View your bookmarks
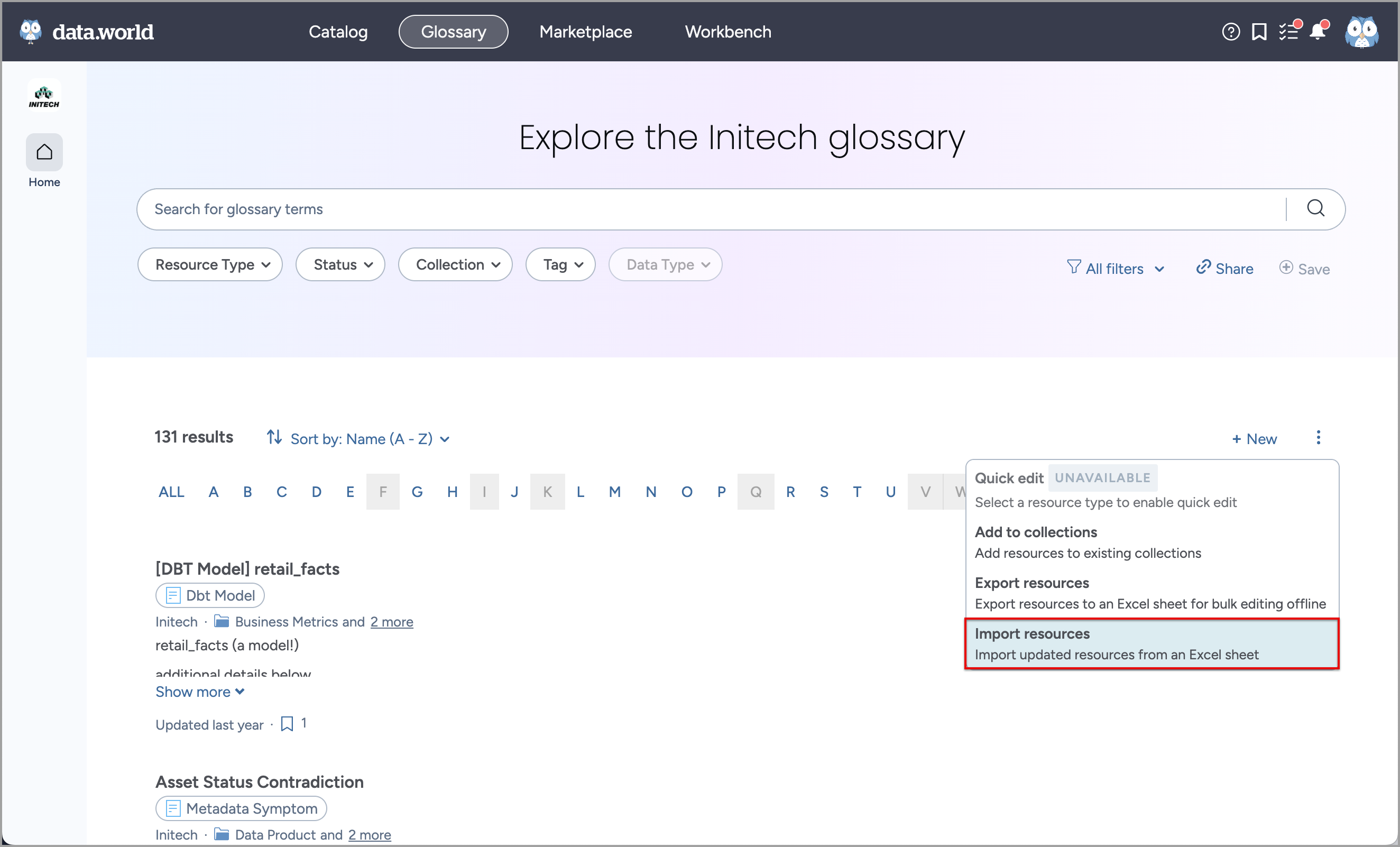 tap(1259, 32)
